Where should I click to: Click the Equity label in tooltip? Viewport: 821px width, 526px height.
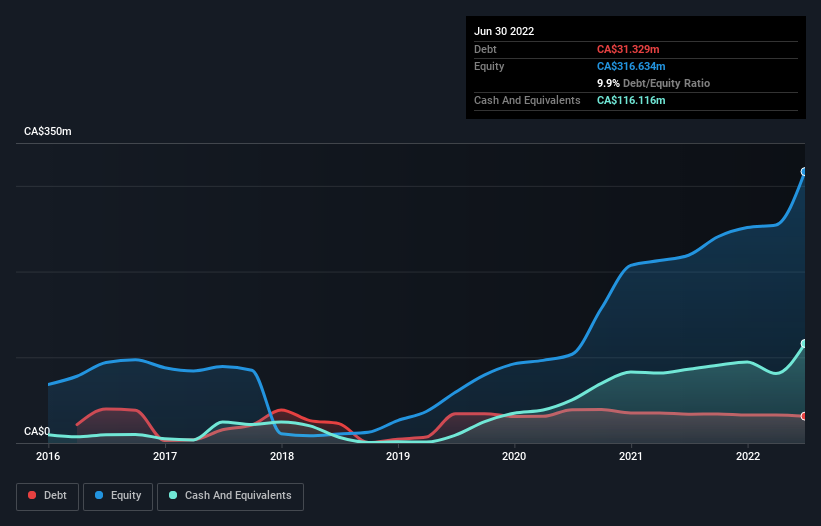[x=489, y=66]
